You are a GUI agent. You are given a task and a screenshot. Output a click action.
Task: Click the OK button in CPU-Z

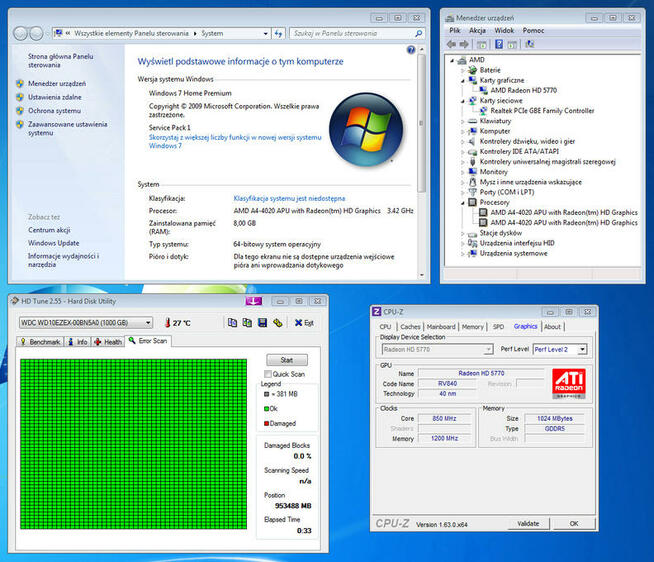coord(574,524)
